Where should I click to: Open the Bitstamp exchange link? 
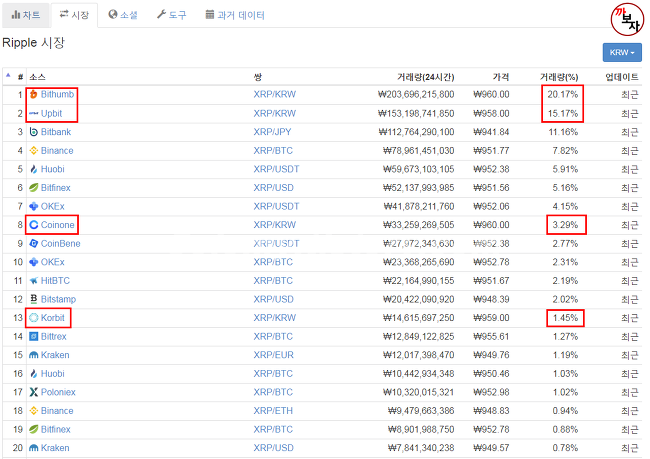tap(58, 299)
